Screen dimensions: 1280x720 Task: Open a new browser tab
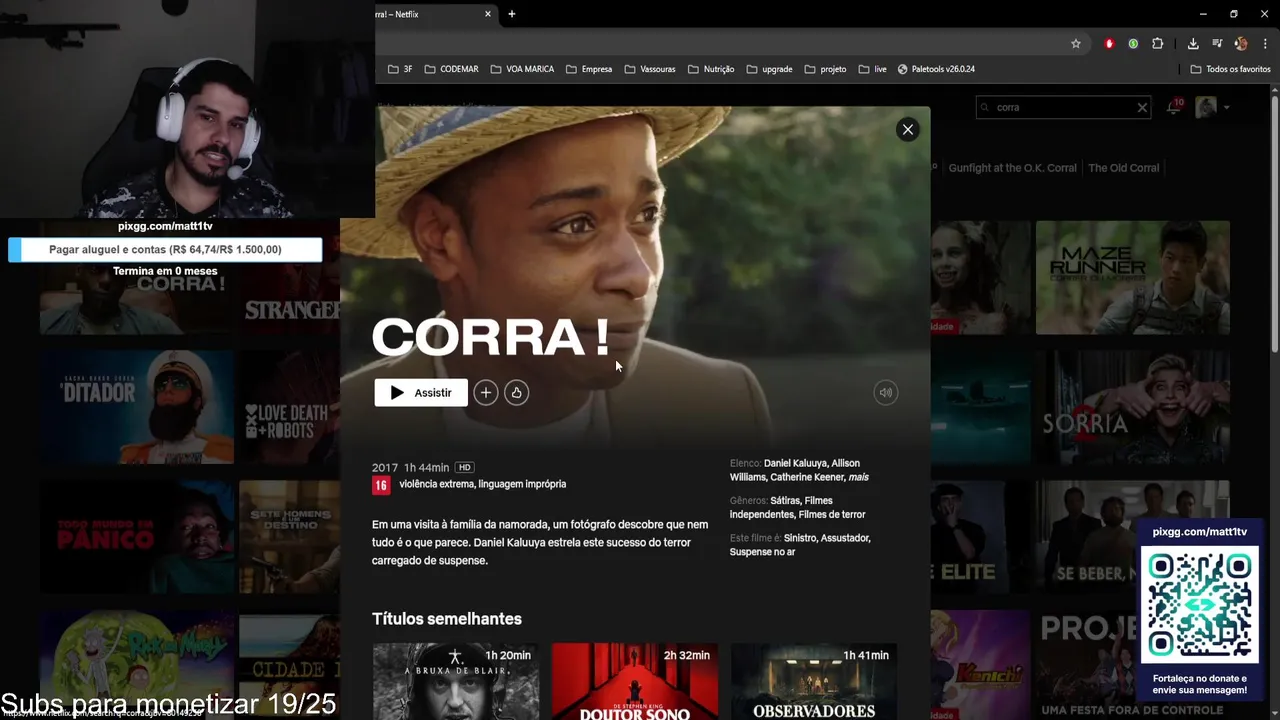[512, 14]
